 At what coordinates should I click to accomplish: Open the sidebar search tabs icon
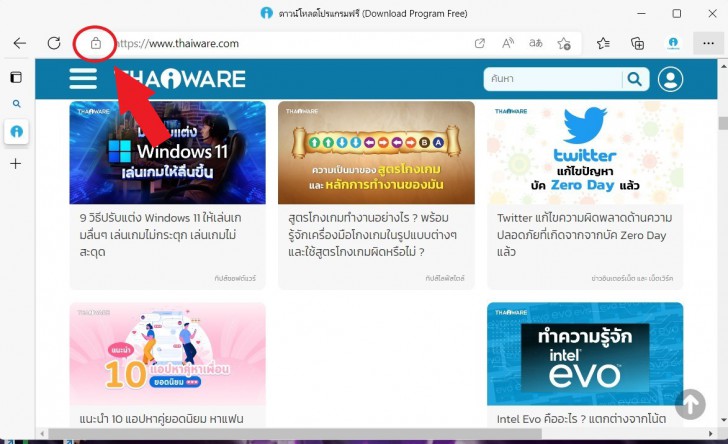pyautogui.click(x=16, y=104)
